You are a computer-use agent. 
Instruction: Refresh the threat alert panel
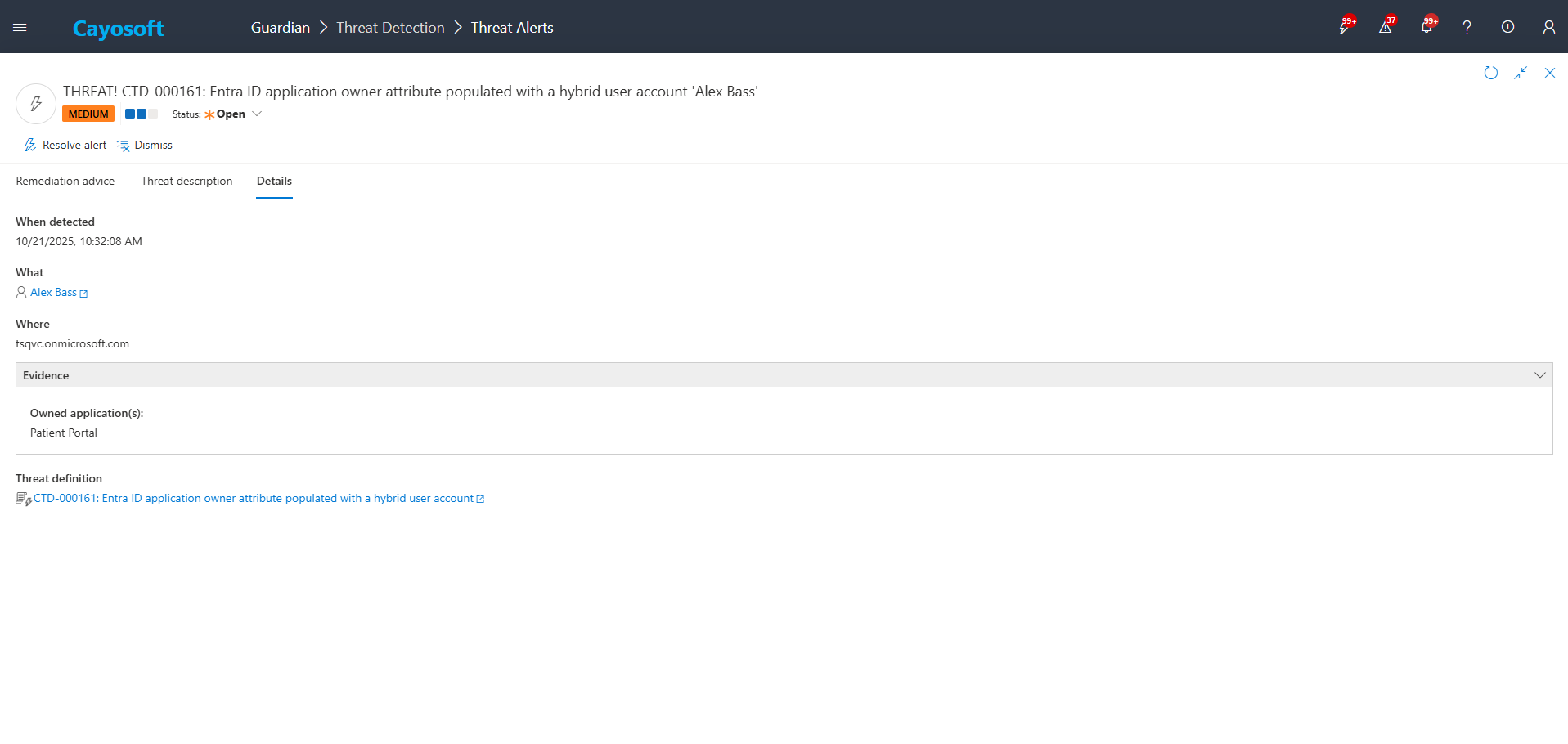click(1490, 73)
